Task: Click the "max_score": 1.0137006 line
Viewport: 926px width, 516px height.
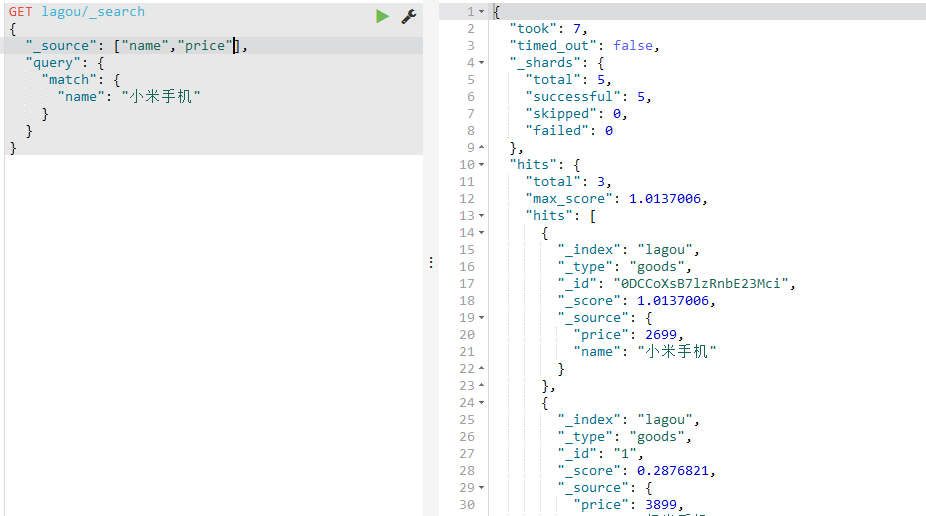Action: (616, 199)
